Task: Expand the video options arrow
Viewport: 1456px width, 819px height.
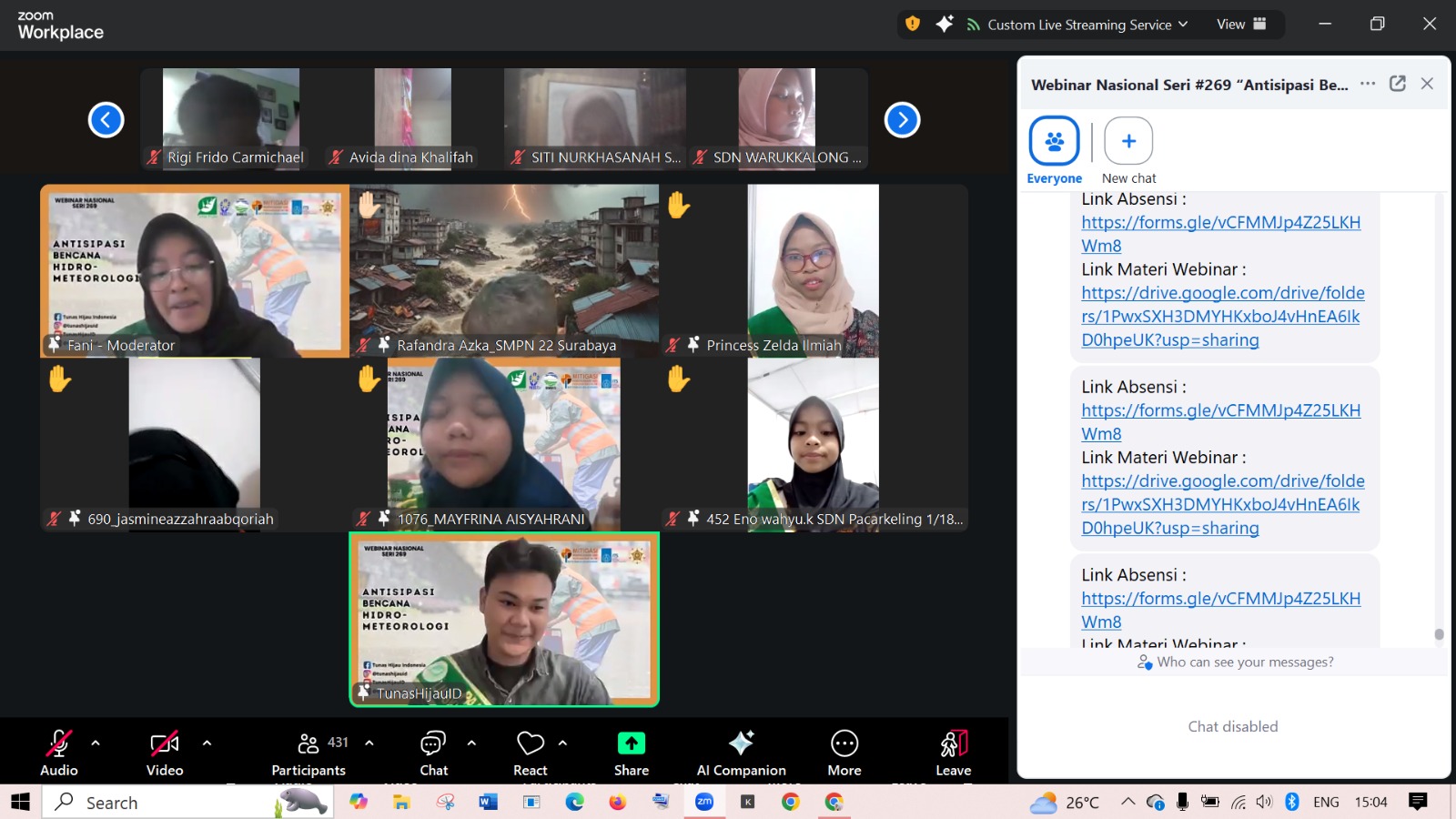Action: click(207, 743)
